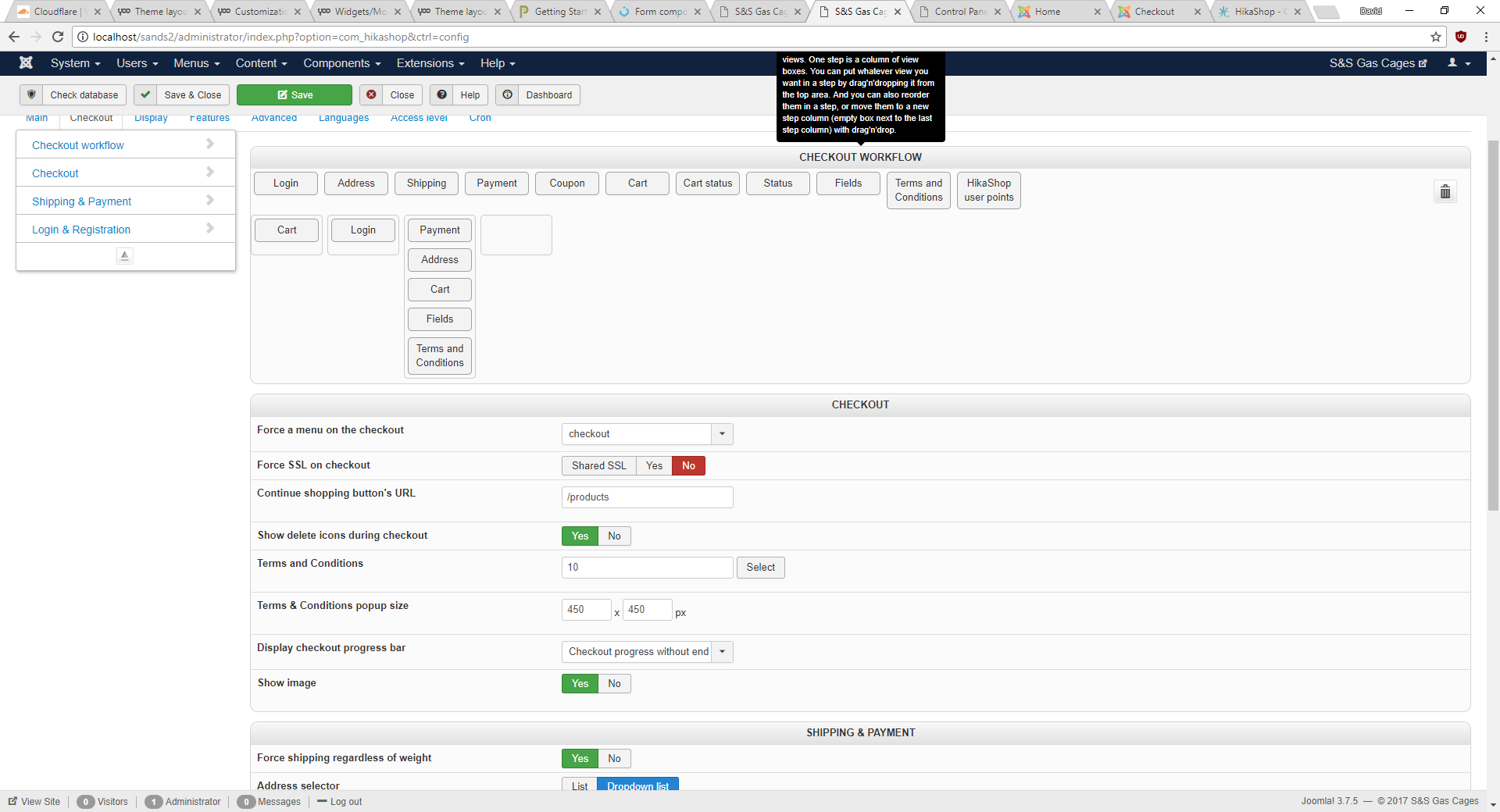1500x812 pixels.
Task: Expand Shipping & Payment in the sidebar
Action: (x=125, y=201)
